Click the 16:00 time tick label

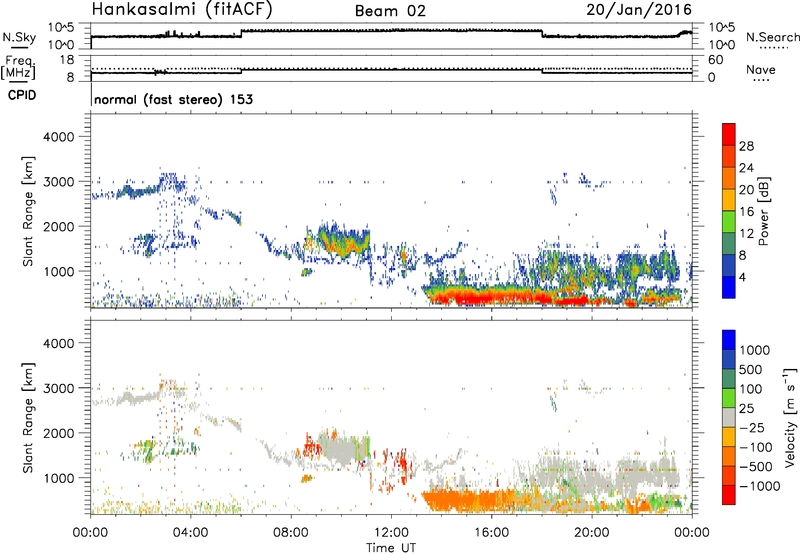pos(491,533)
